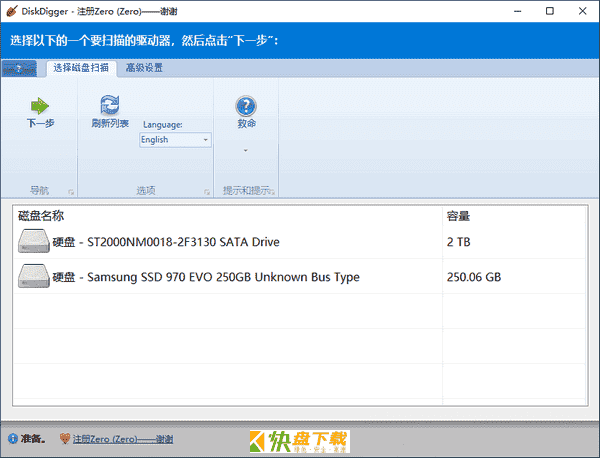The height and width of the screenshot is (458, 600).
Task: Expand the arrow under the Help button
Action: pos(246,150)
